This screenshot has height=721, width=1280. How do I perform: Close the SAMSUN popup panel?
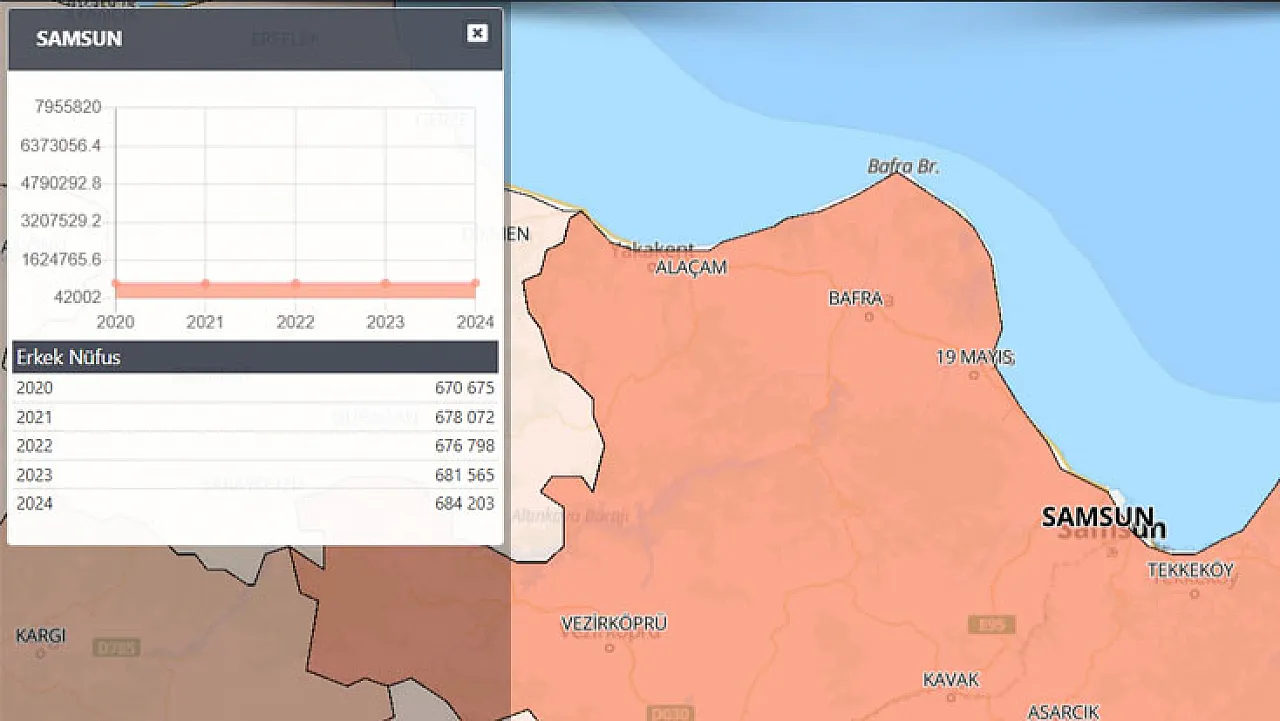click(x=478, y=33)
